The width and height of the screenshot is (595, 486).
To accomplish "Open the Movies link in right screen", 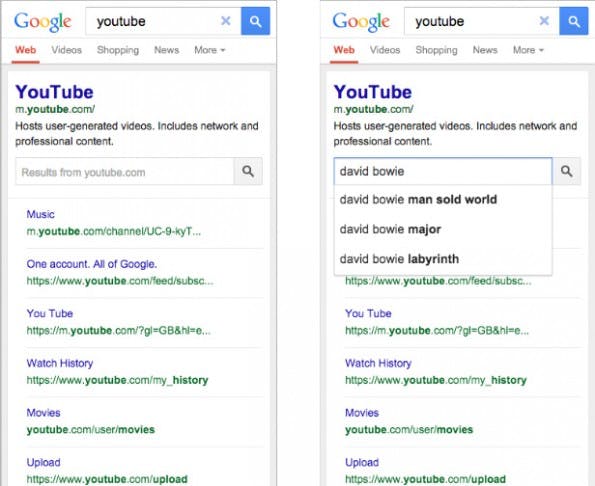I will pyautogui.click(x=362, y=413).
